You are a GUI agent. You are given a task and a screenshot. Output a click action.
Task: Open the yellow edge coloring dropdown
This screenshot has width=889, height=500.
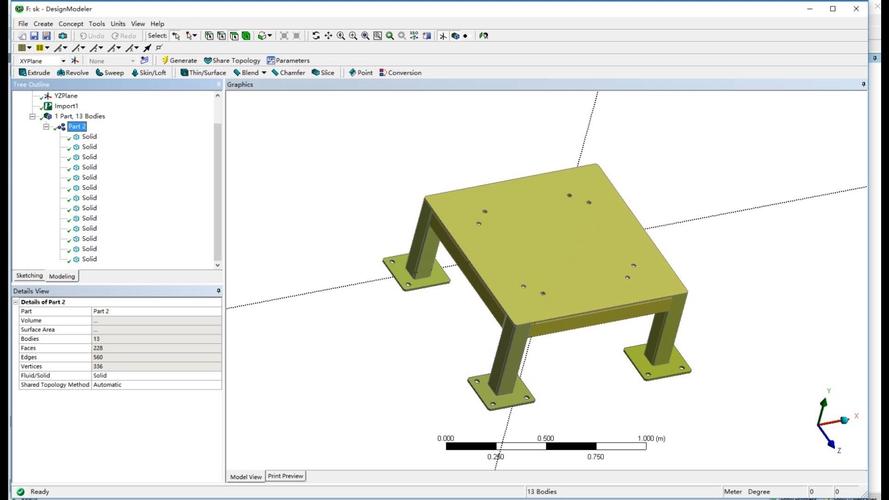click(x=42, y=48)
